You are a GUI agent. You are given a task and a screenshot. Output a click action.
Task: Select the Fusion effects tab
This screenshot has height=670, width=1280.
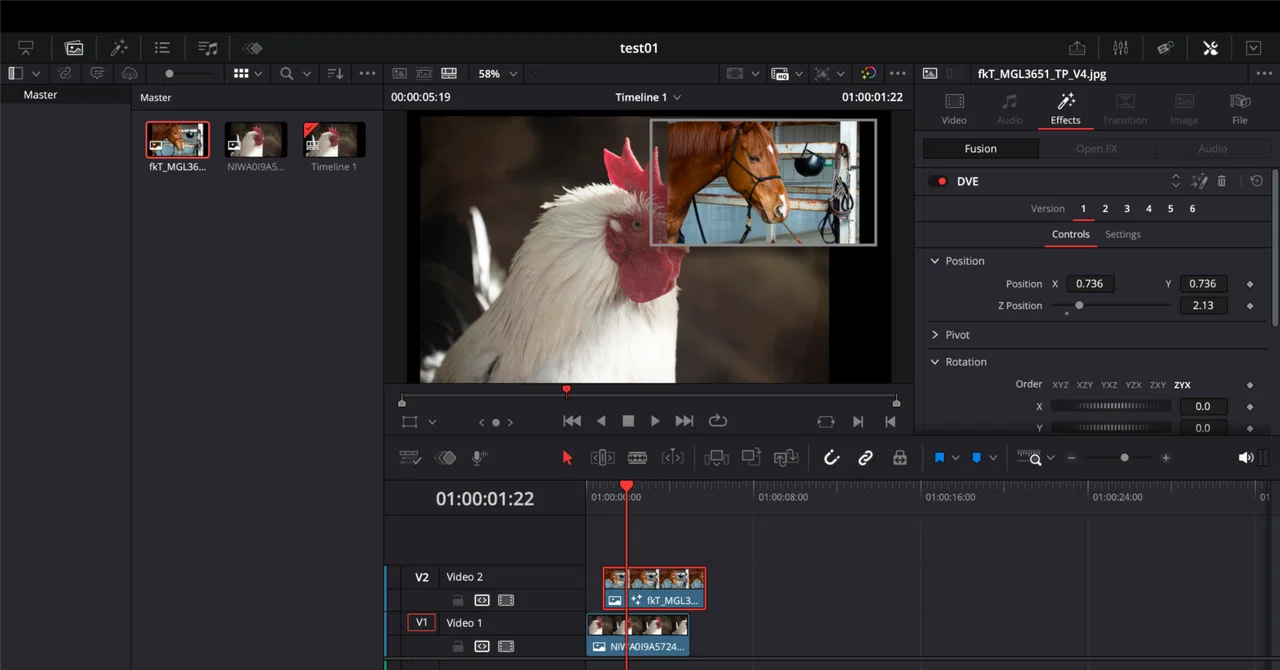(980, 149)
